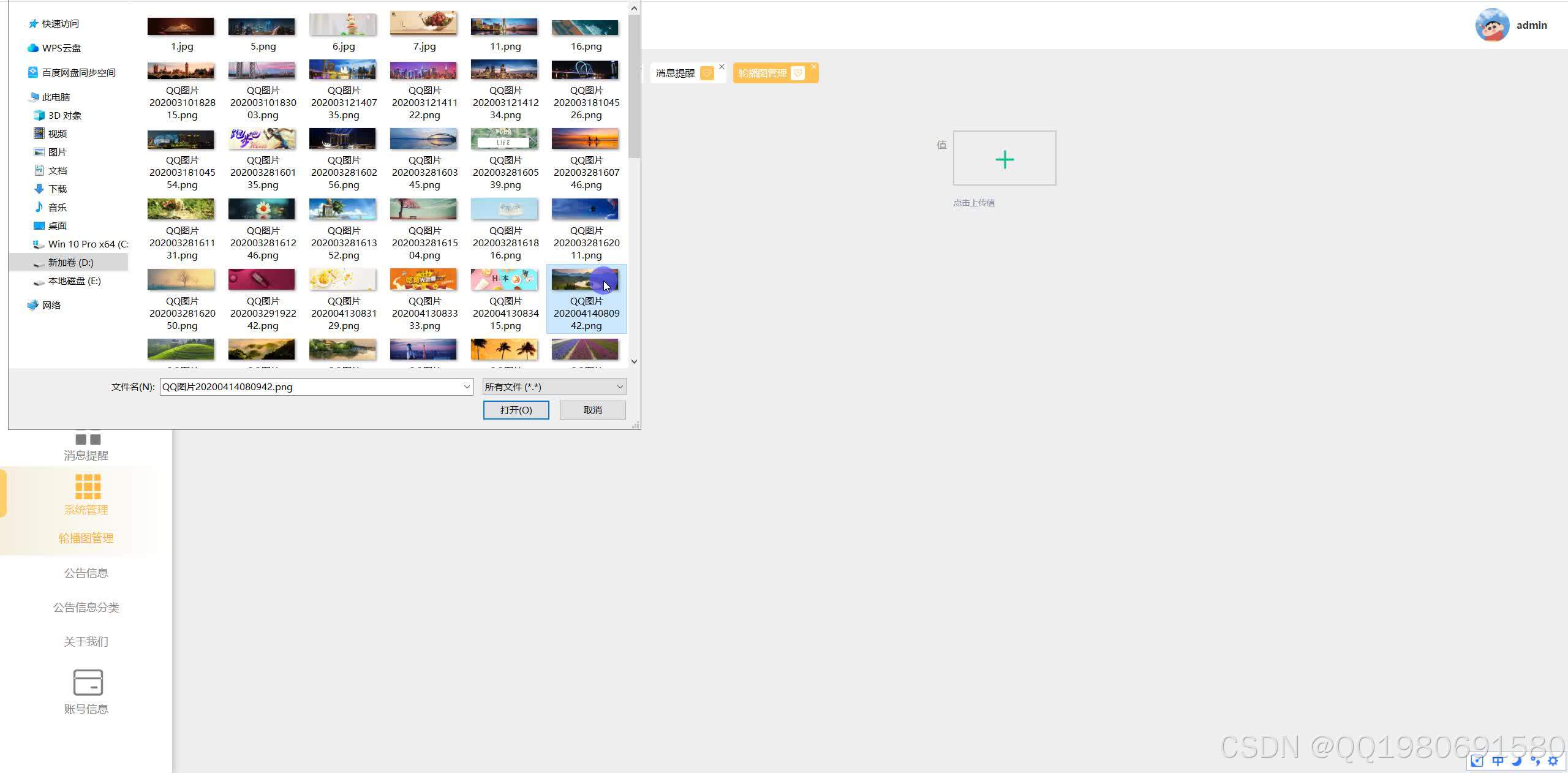Click the green plus upload icon
This screenshot has width=1568, height=773.
tap(1005, 159)
